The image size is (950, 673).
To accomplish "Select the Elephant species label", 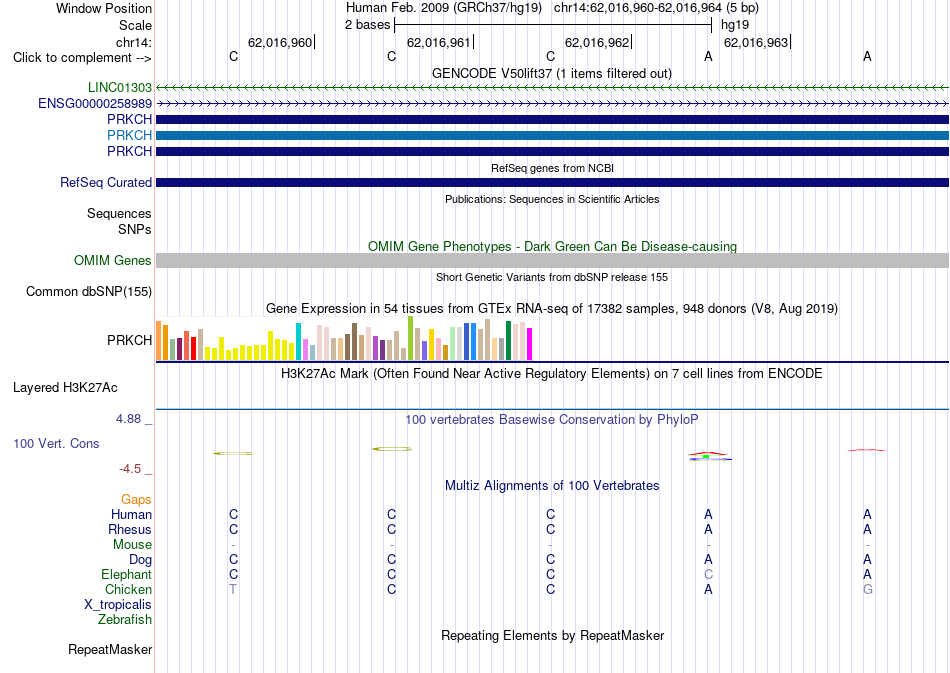I will (126, 574).
